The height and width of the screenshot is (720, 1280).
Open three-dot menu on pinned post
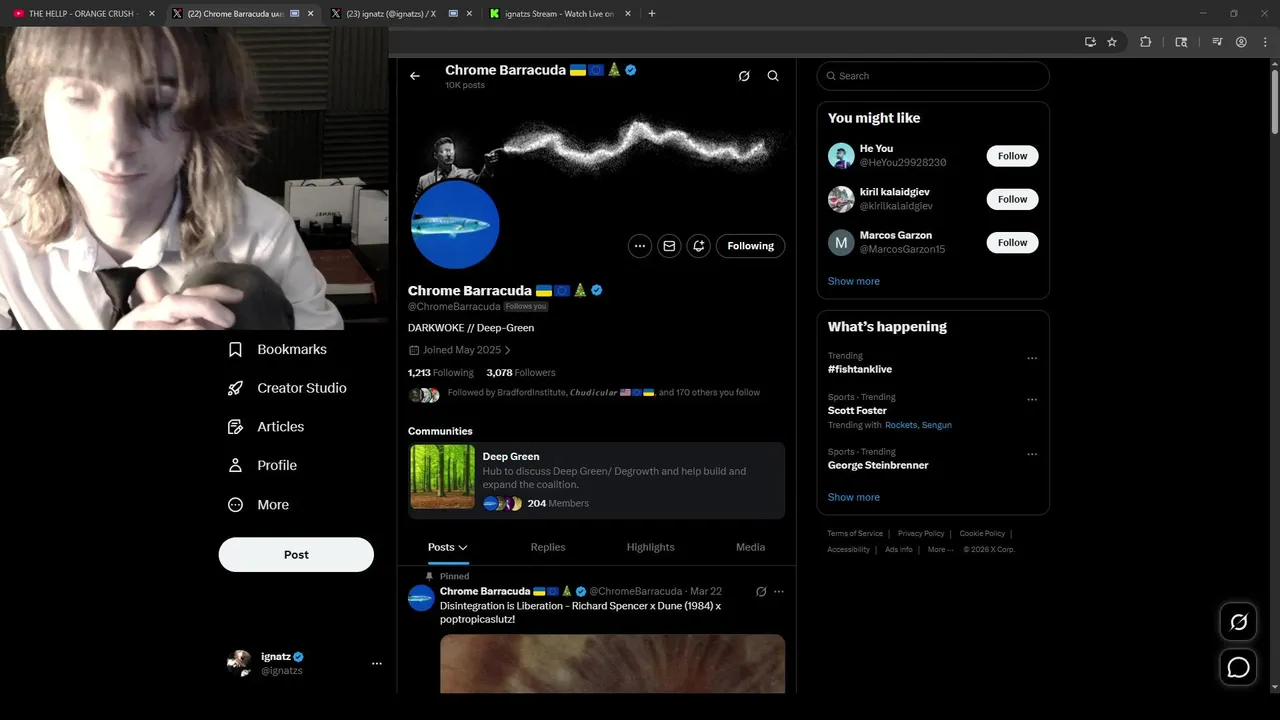(779, 592)
